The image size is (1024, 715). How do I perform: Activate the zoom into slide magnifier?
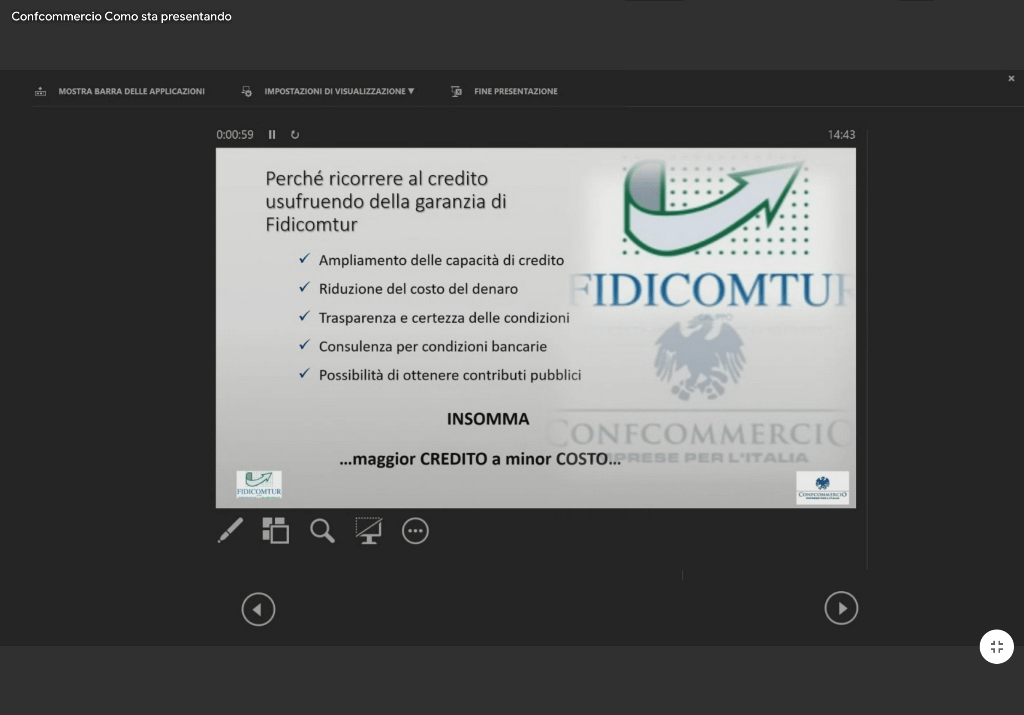[x=322, y=531]
